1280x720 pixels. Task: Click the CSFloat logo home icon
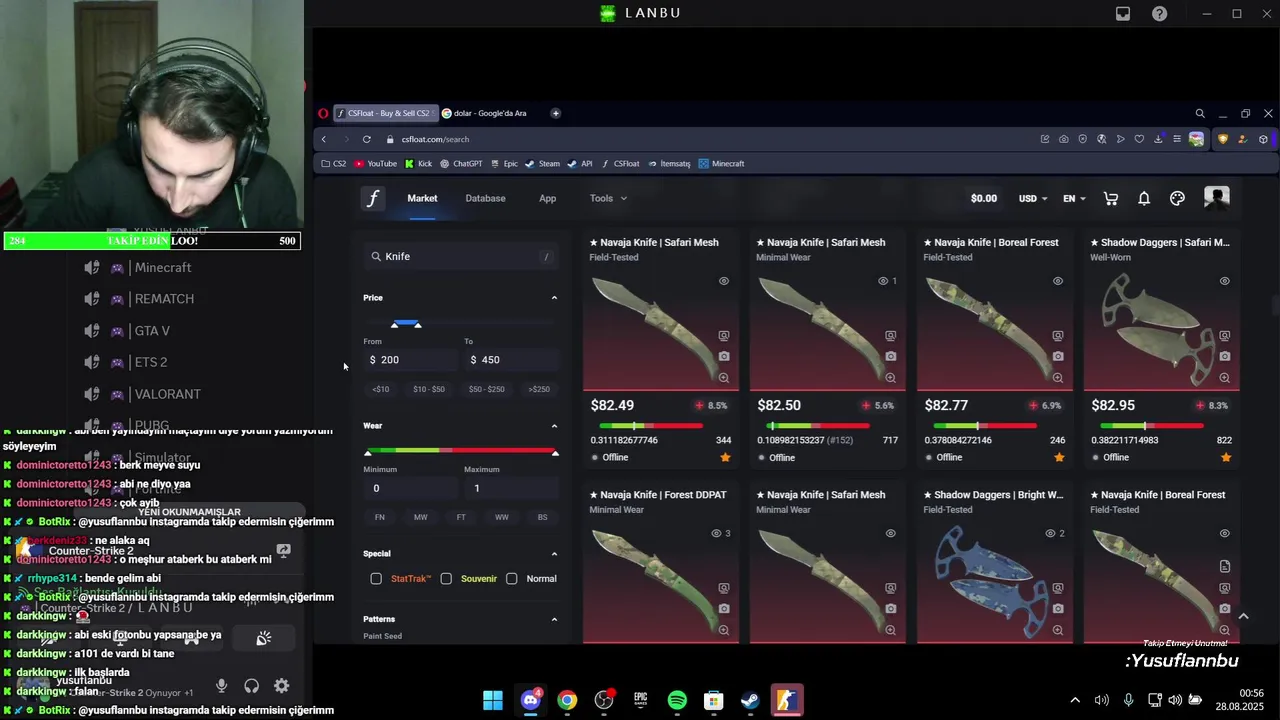tap(372, 198)
